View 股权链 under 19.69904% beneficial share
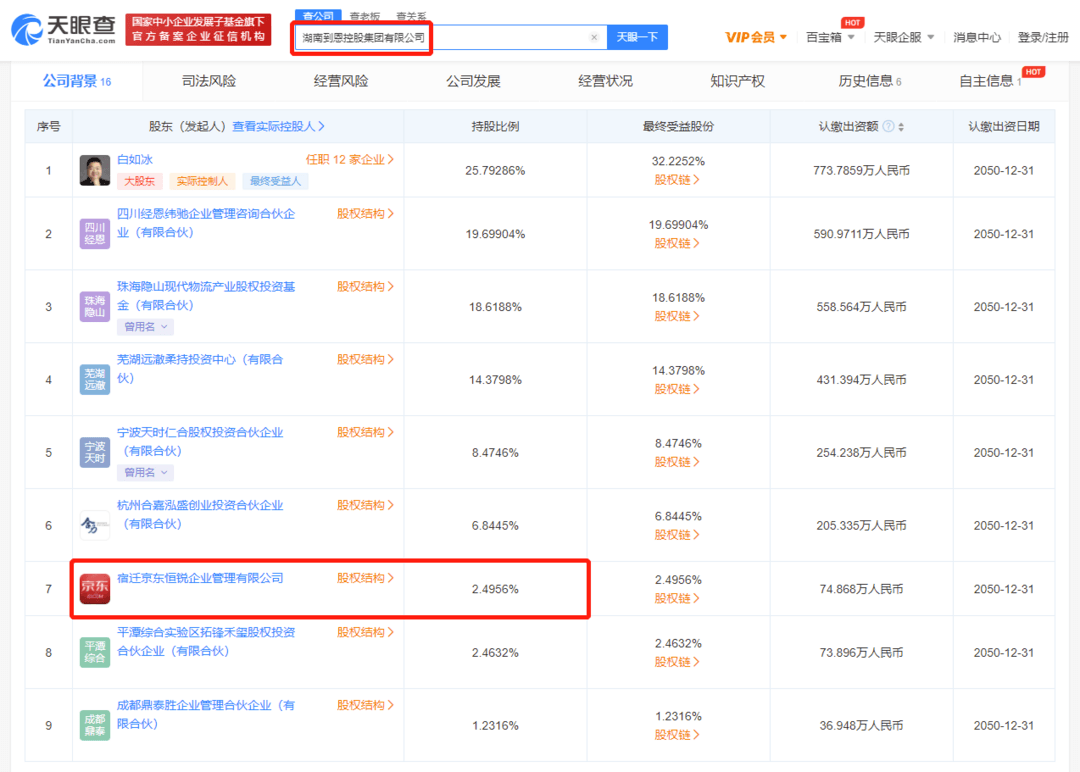Image resolution: width=1080 pixels, height=772 pixels. tap(677, 243)
